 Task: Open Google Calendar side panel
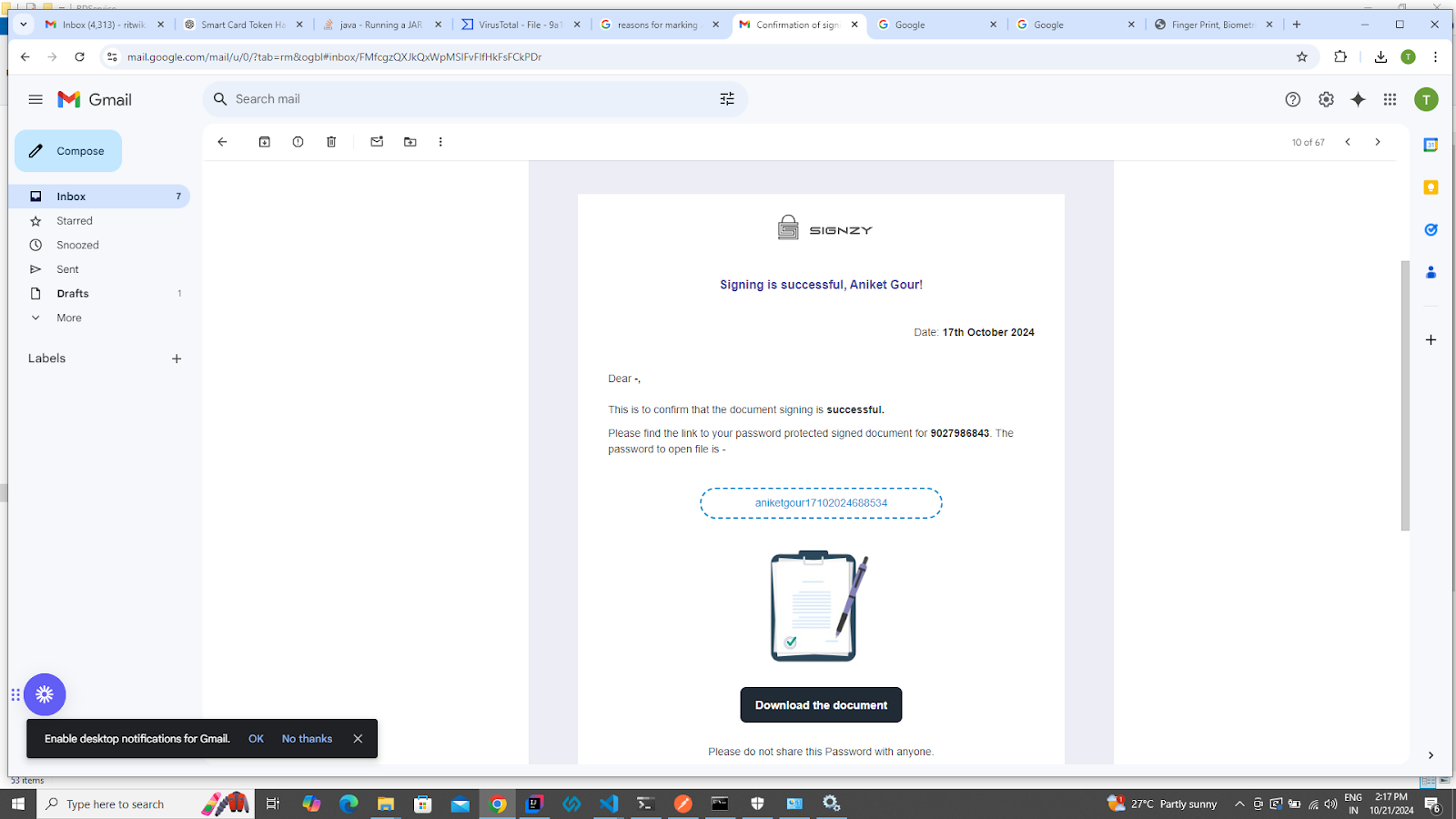[x=1431, y=145]
